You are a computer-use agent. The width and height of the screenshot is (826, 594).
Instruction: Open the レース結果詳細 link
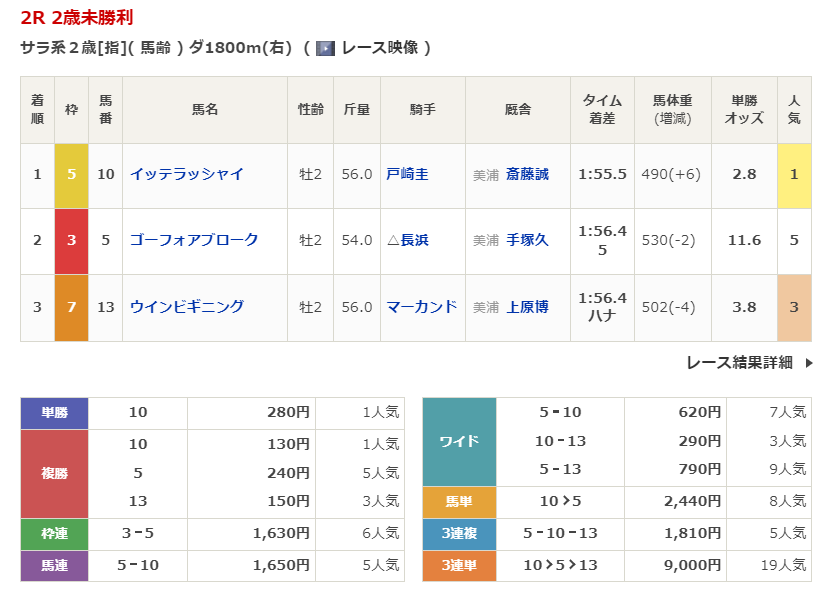[x=739, y=363]
